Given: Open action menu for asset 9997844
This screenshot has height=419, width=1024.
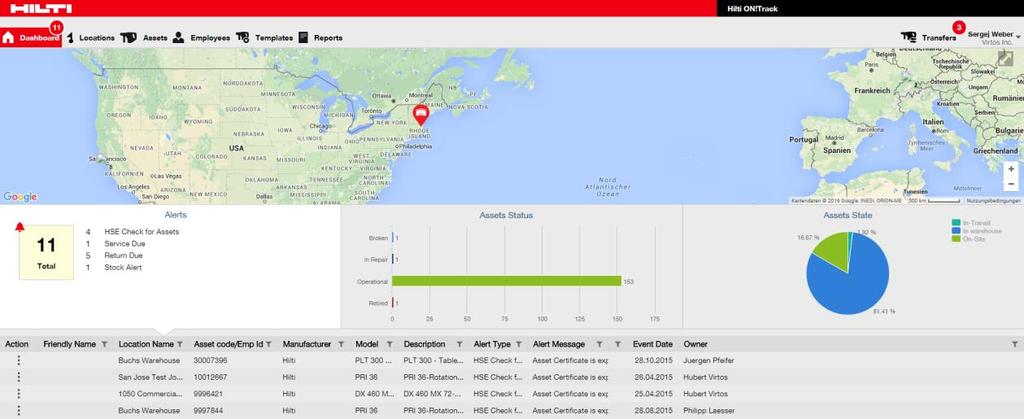Looking at the screenshot, I should (18, 411).
